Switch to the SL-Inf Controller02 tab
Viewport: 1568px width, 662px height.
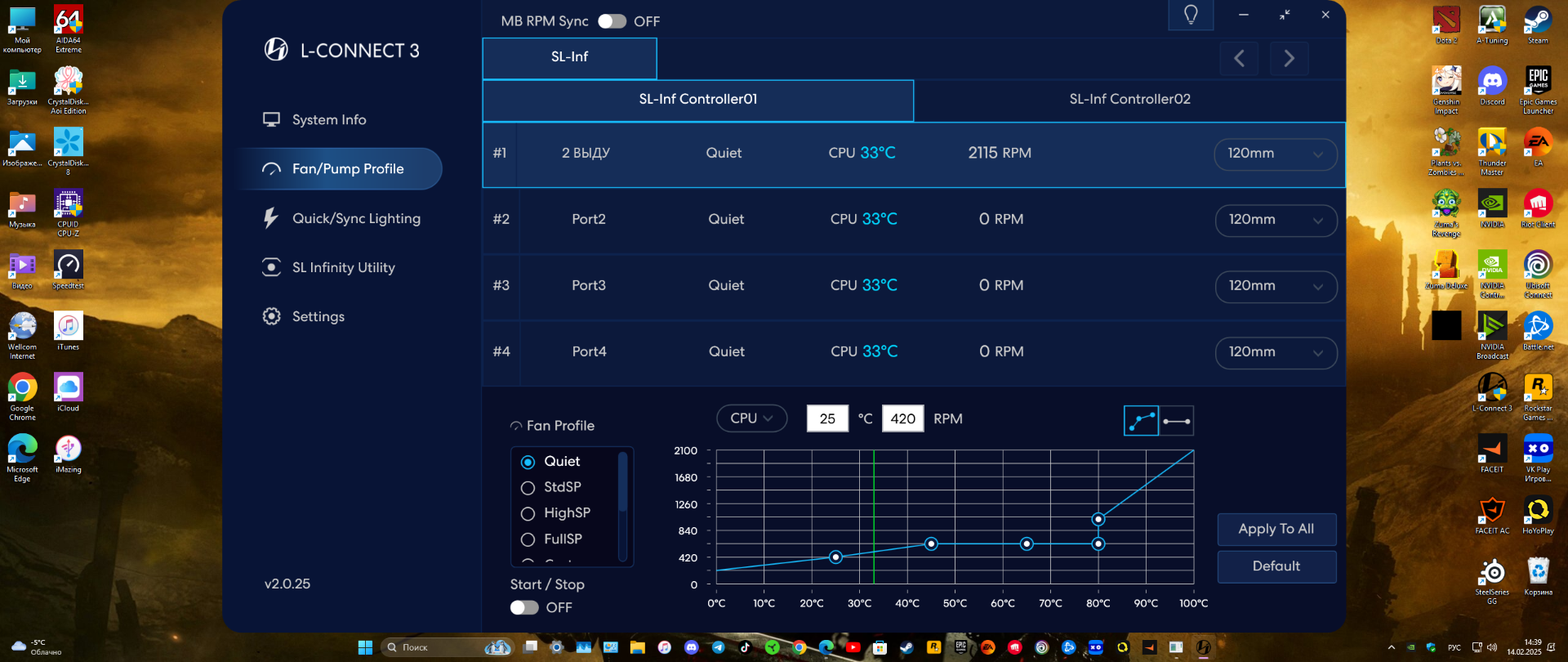1129,100
